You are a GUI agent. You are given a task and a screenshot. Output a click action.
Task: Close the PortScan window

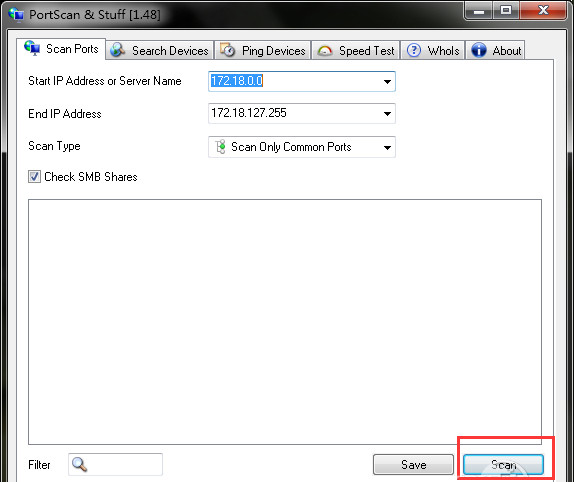543,11
